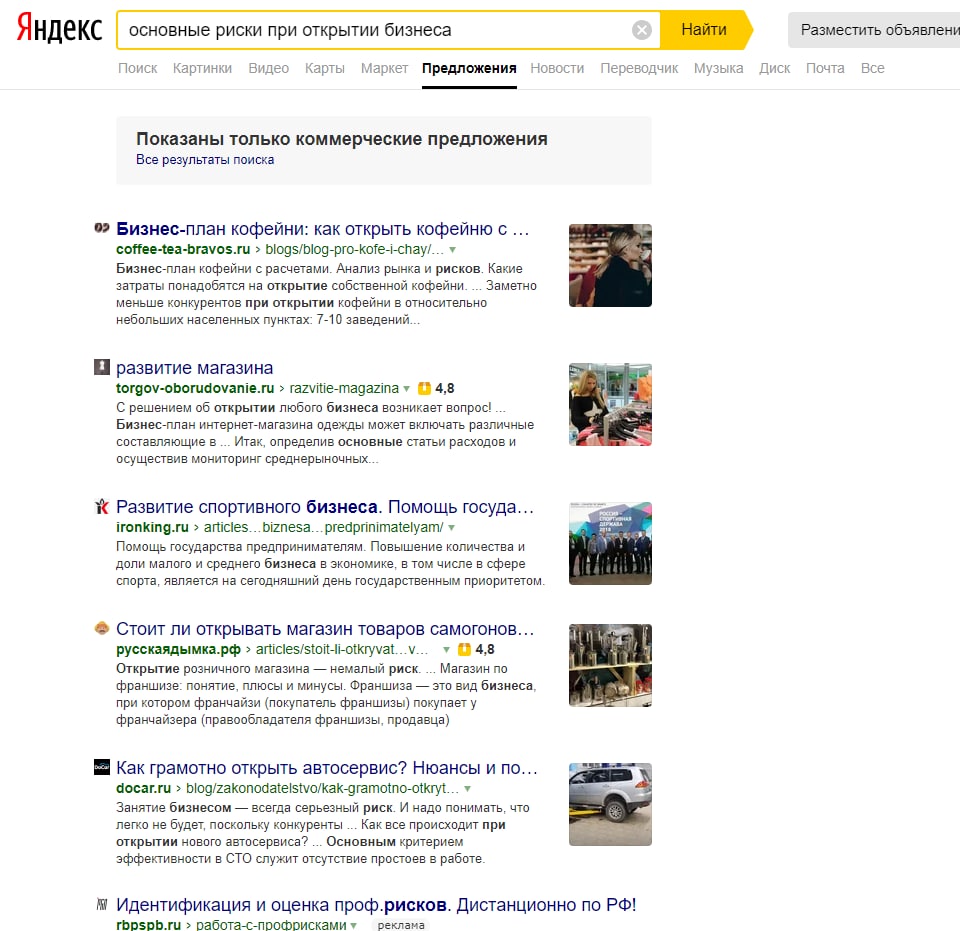This screenshot has height=931, width=960.
Task: Open the Бизнес-план кофейни result title
Action: click(x=323, y=229)
